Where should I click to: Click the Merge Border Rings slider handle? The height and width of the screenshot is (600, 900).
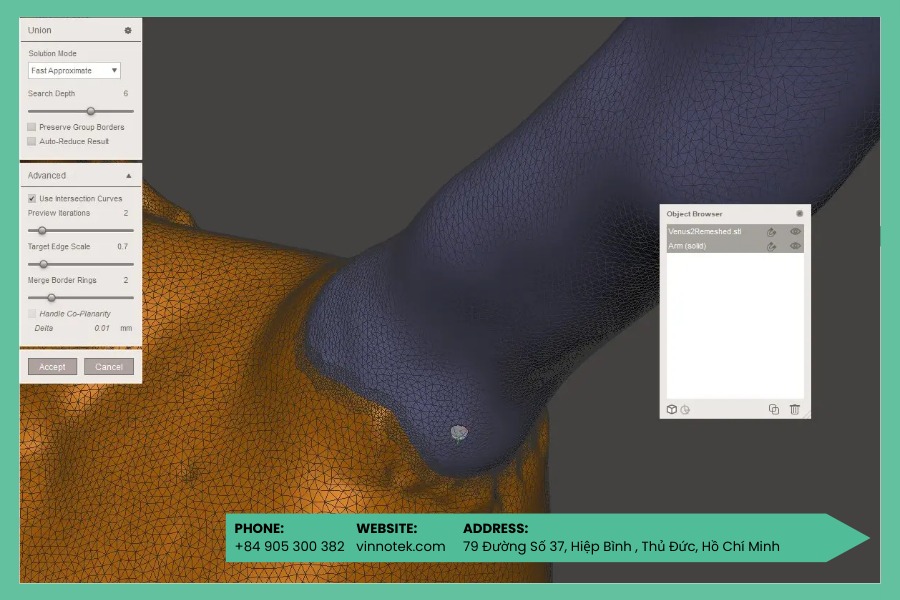click(x=52, y=297)
